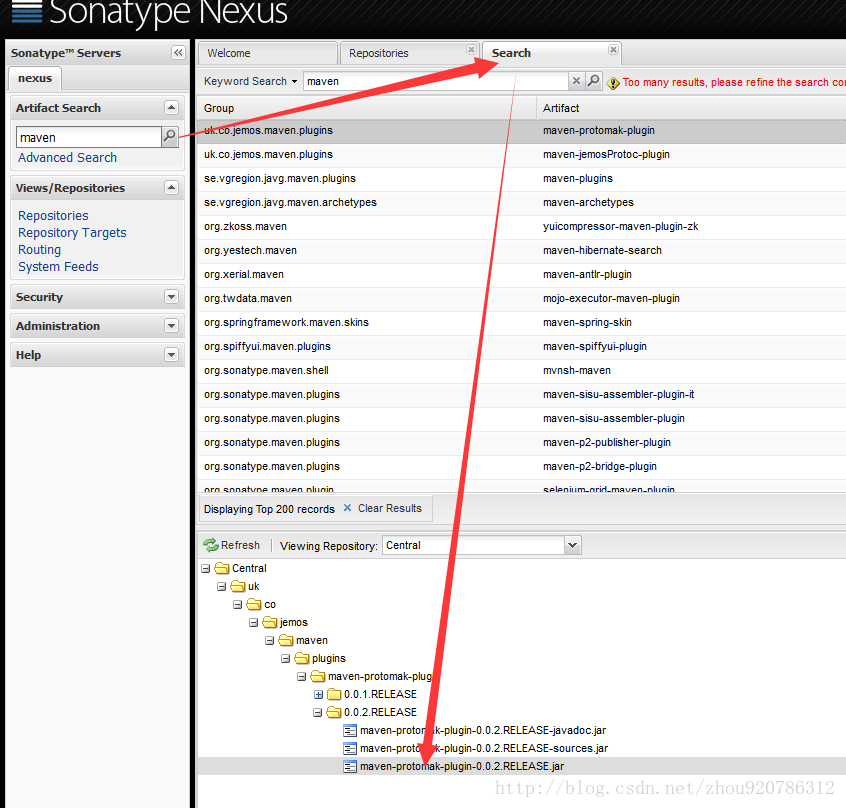846x808 pixels.
Task: Expand the 0.0.1.RELEASE tree node
Action: tap(318, 695)
